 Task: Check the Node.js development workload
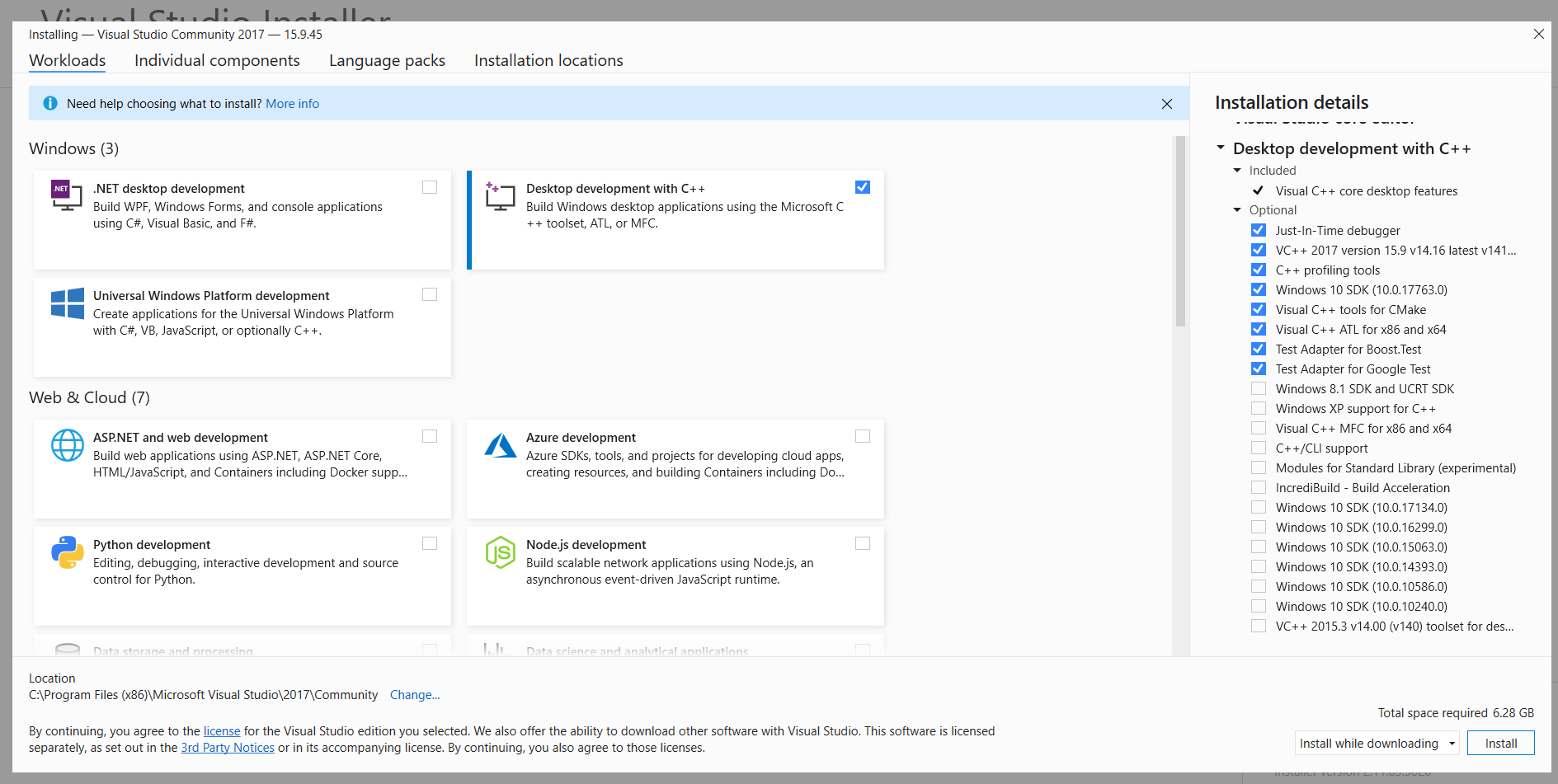863,543
